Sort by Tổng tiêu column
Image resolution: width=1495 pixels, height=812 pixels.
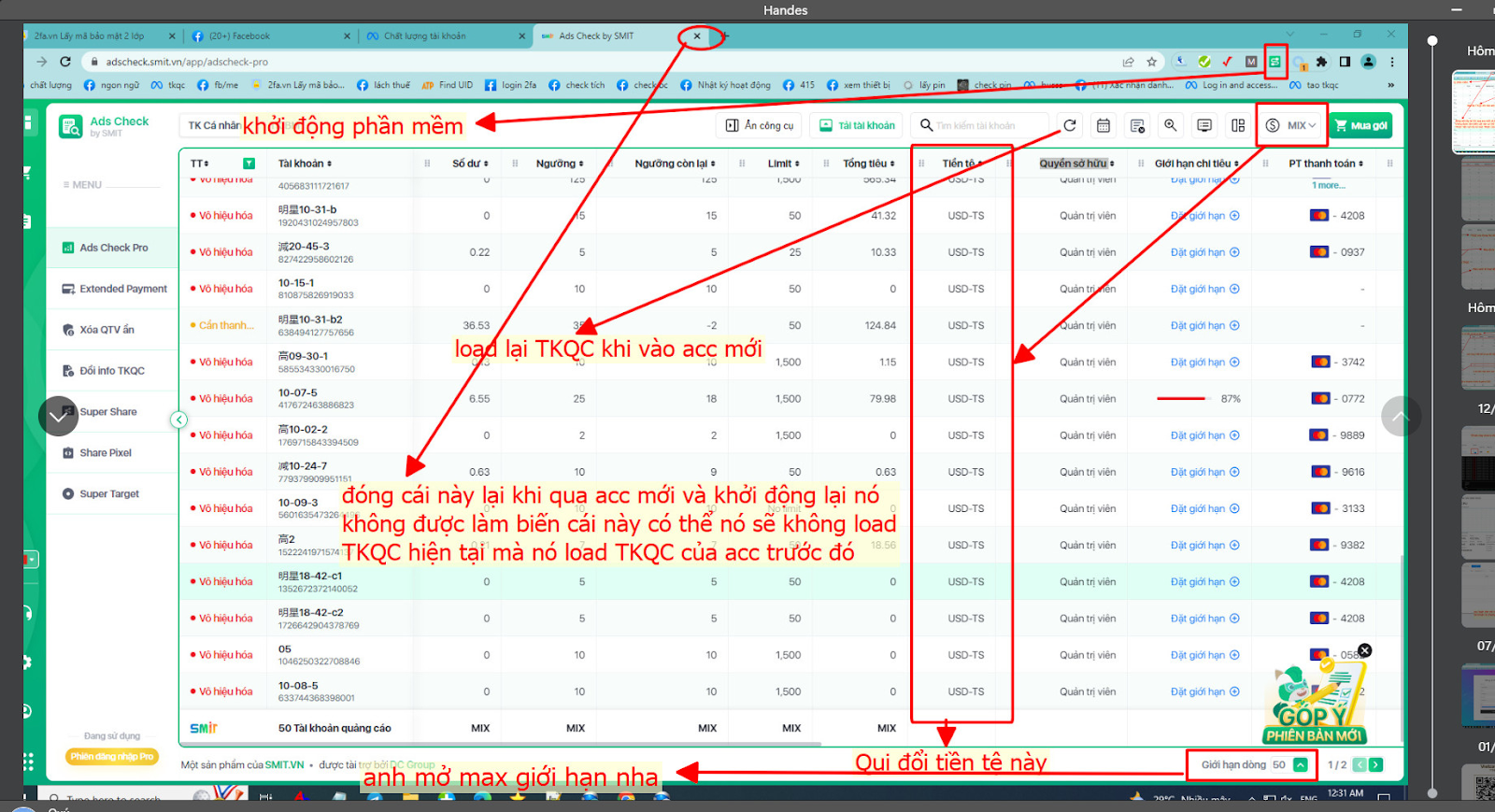[x=868, y=164]
